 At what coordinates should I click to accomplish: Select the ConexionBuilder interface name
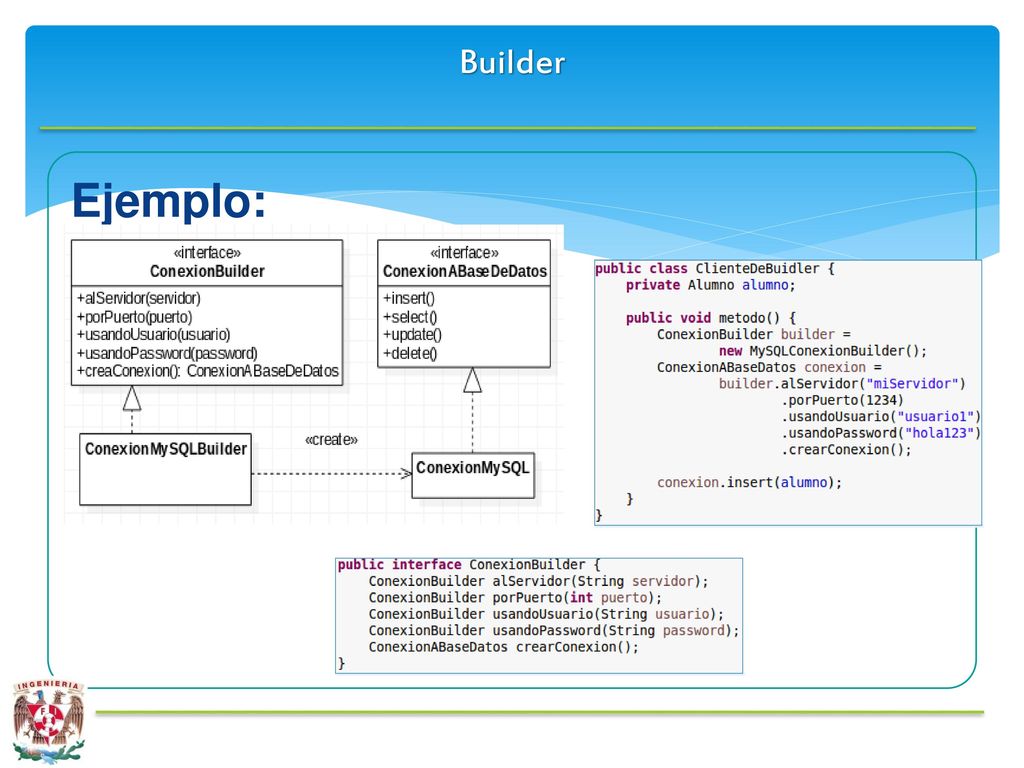(207, 271)
